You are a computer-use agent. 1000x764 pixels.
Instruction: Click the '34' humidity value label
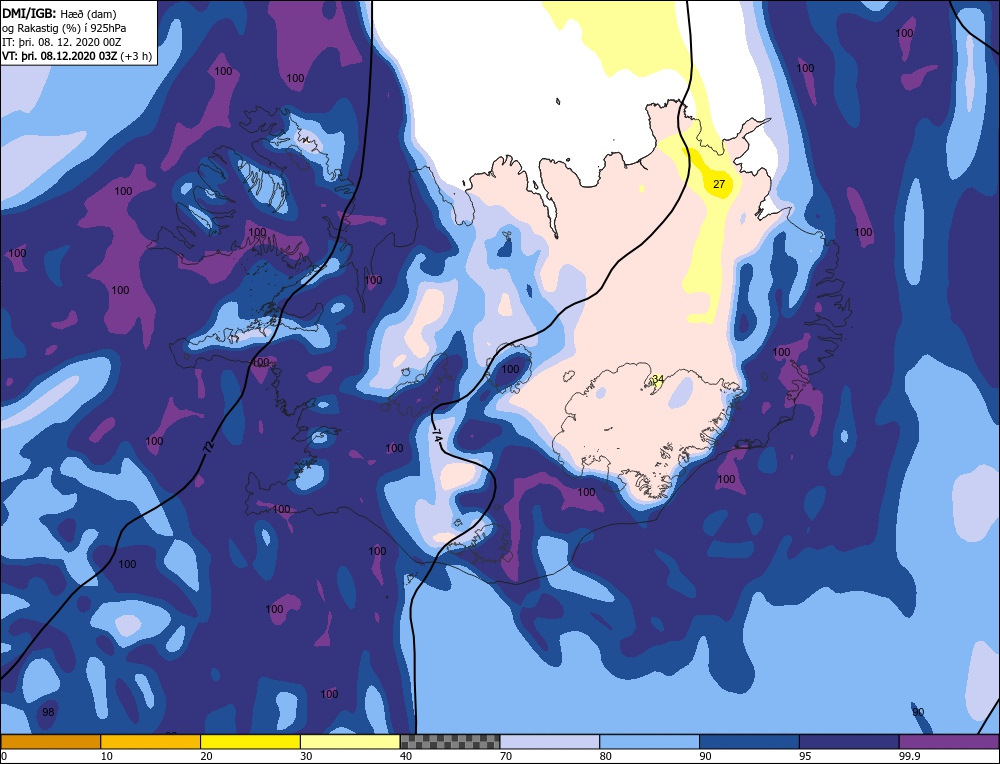point(658,379)
